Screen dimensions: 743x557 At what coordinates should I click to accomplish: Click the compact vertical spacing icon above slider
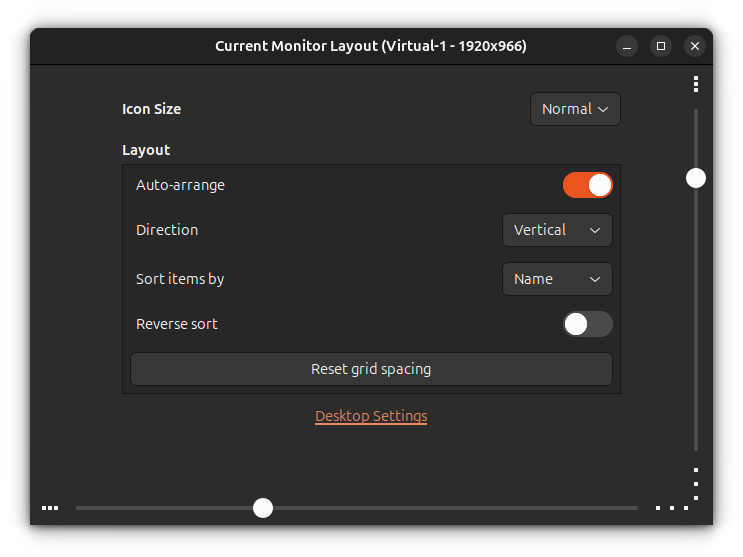point(696,85)
